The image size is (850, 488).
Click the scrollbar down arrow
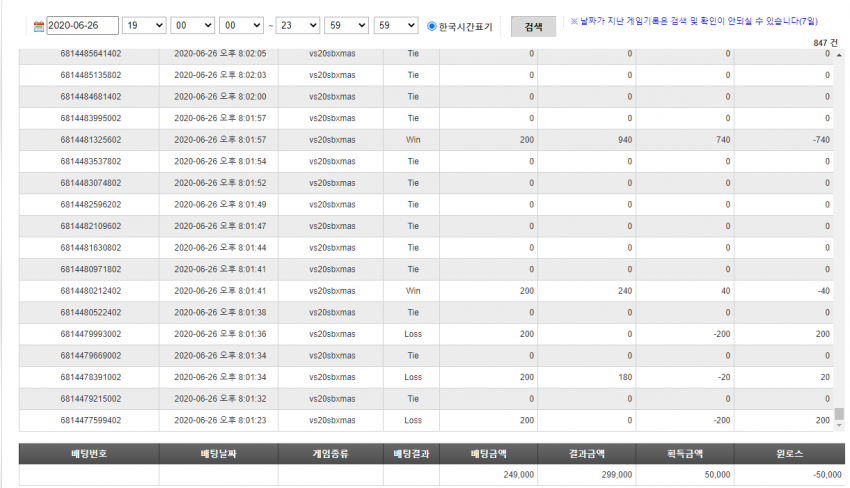839,426
